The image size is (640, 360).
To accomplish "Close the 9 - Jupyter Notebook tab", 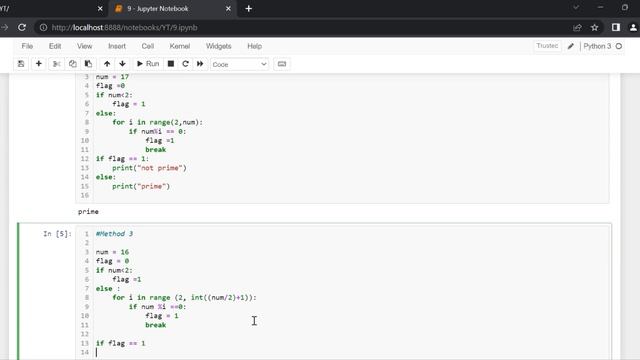I will point(228,9).
